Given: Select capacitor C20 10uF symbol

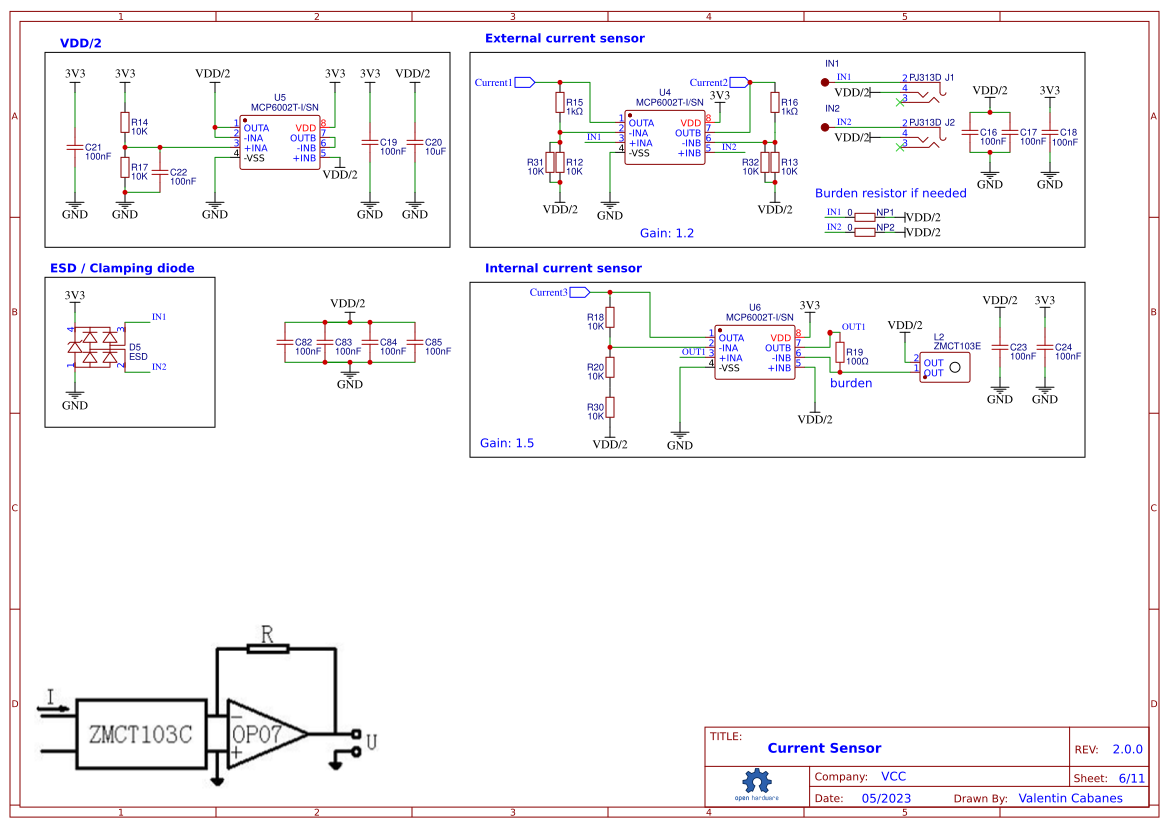Looking at the screenshot, I should point(415,143).
